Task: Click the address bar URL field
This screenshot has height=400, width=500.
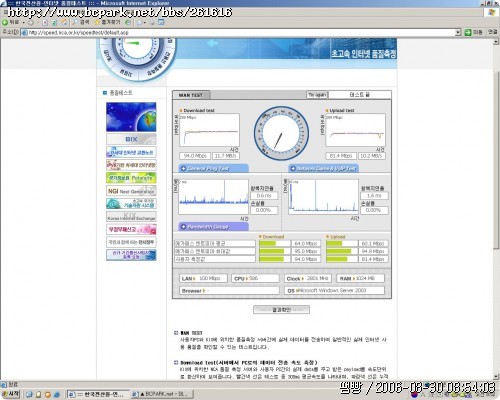Action: pyautogui.click(x=238, y=32)
